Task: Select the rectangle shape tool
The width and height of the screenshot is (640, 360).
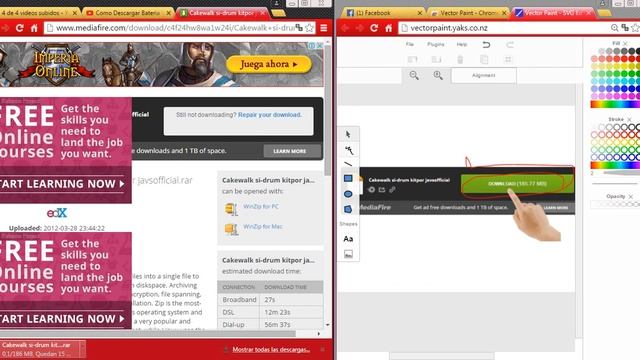Action: tap(348, 178)
